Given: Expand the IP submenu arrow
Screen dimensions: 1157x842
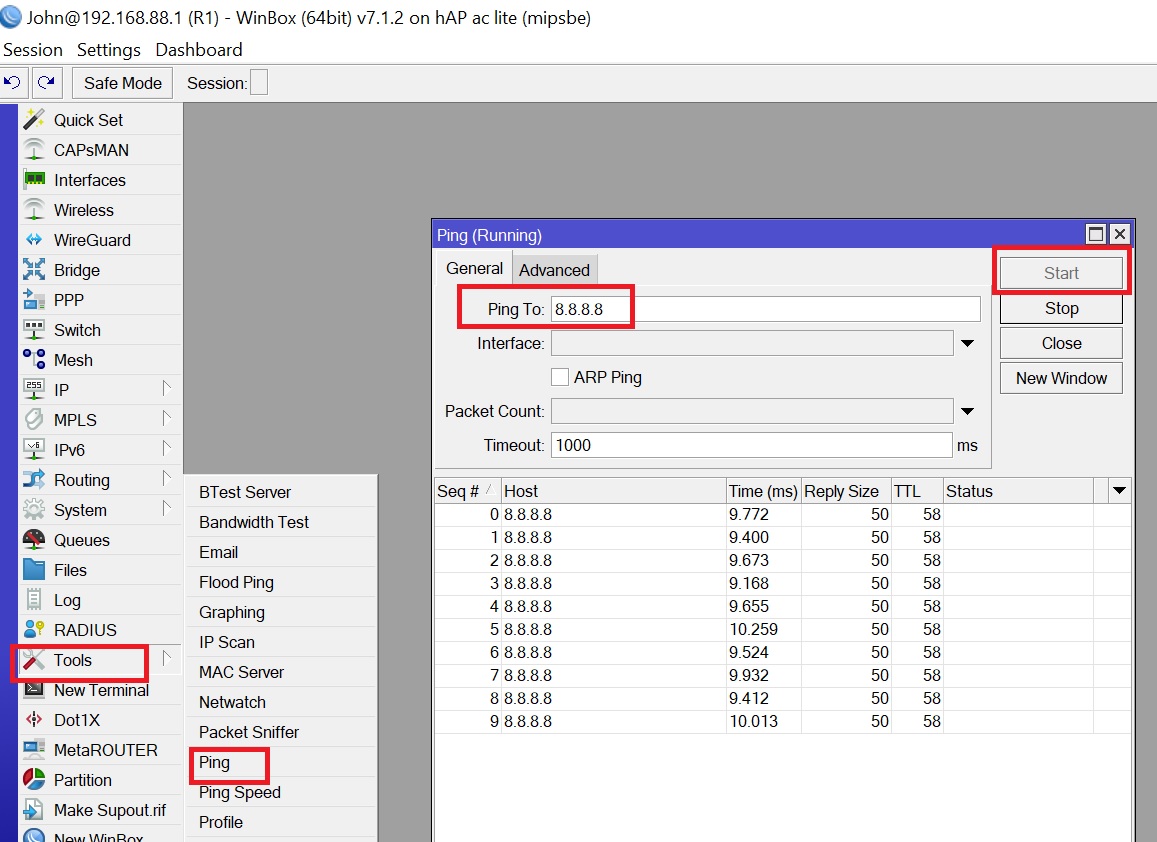Looking at the screenshot, I should coord(167,387).
